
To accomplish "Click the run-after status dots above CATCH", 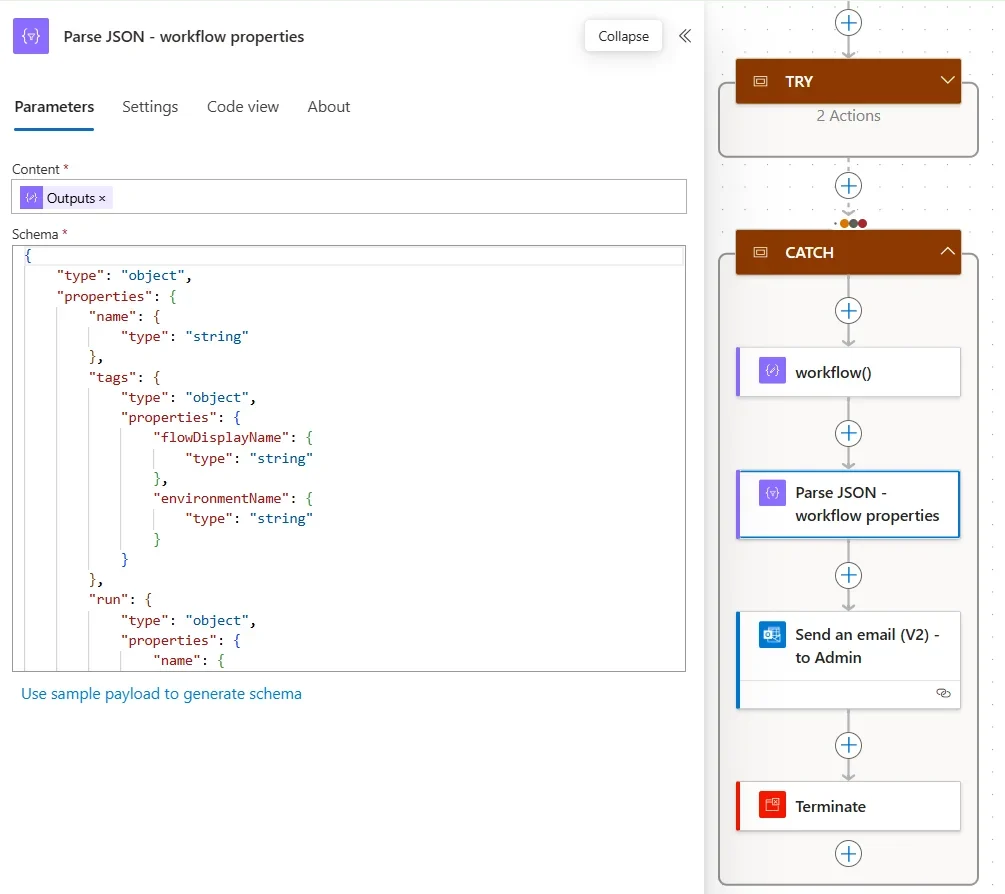I will [853, 223].
